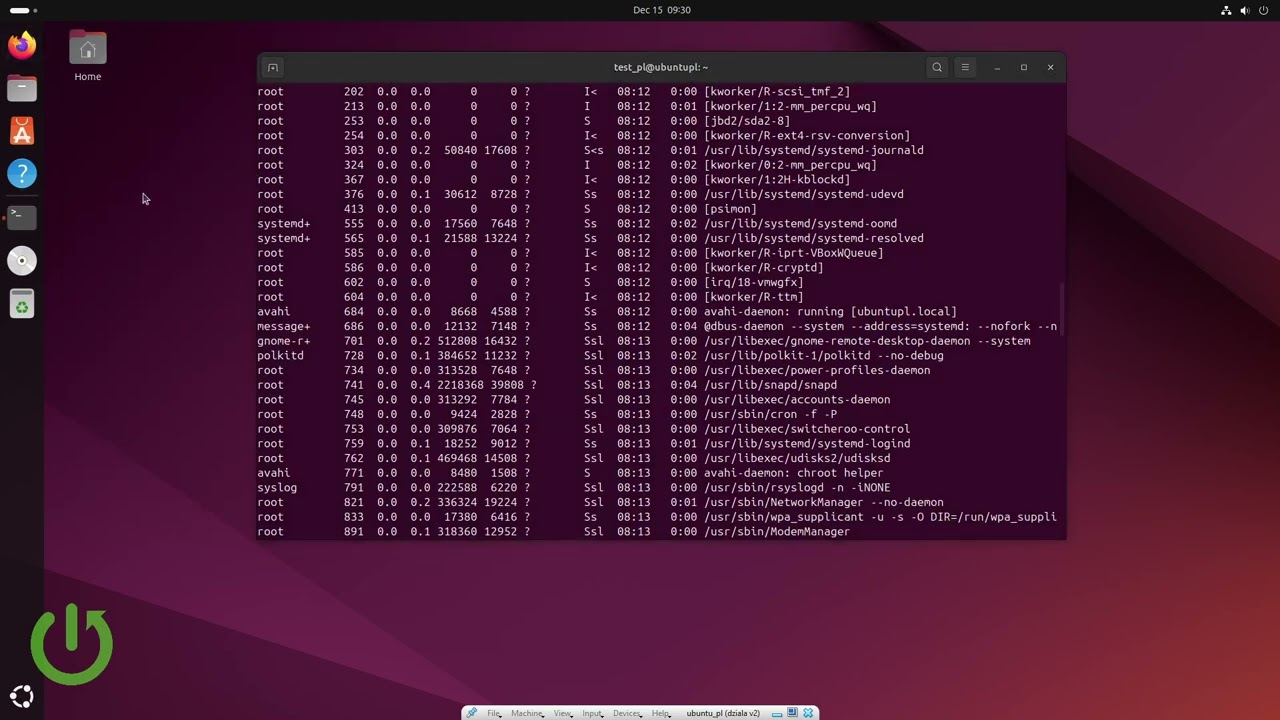Open Firefox from the dock
Screen dimensions: 1280x720
coord(22,45)
